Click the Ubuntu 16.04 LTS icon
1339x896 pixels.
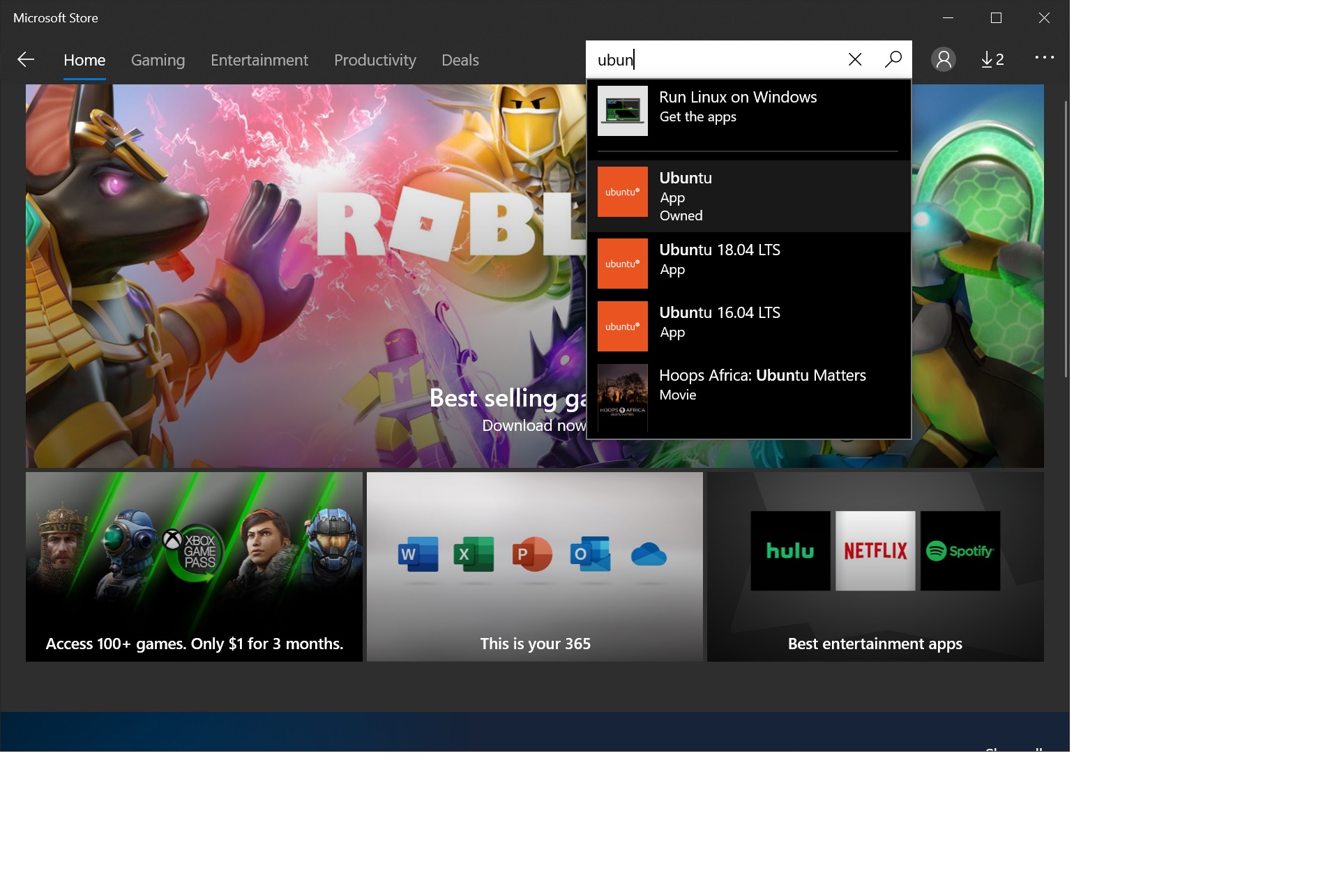point(623,326)
